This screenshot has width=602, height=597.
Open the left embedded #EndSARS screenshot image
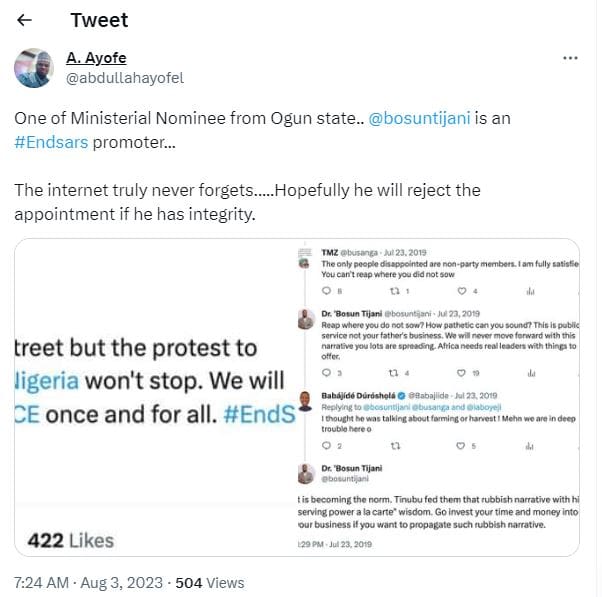coord(155,397)
